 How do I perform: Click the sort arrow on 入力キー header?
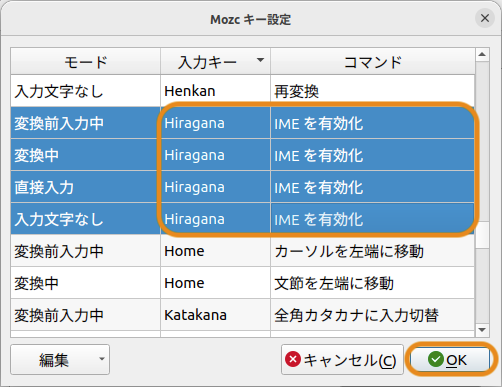pyautogui.click(x=260, y=60)
